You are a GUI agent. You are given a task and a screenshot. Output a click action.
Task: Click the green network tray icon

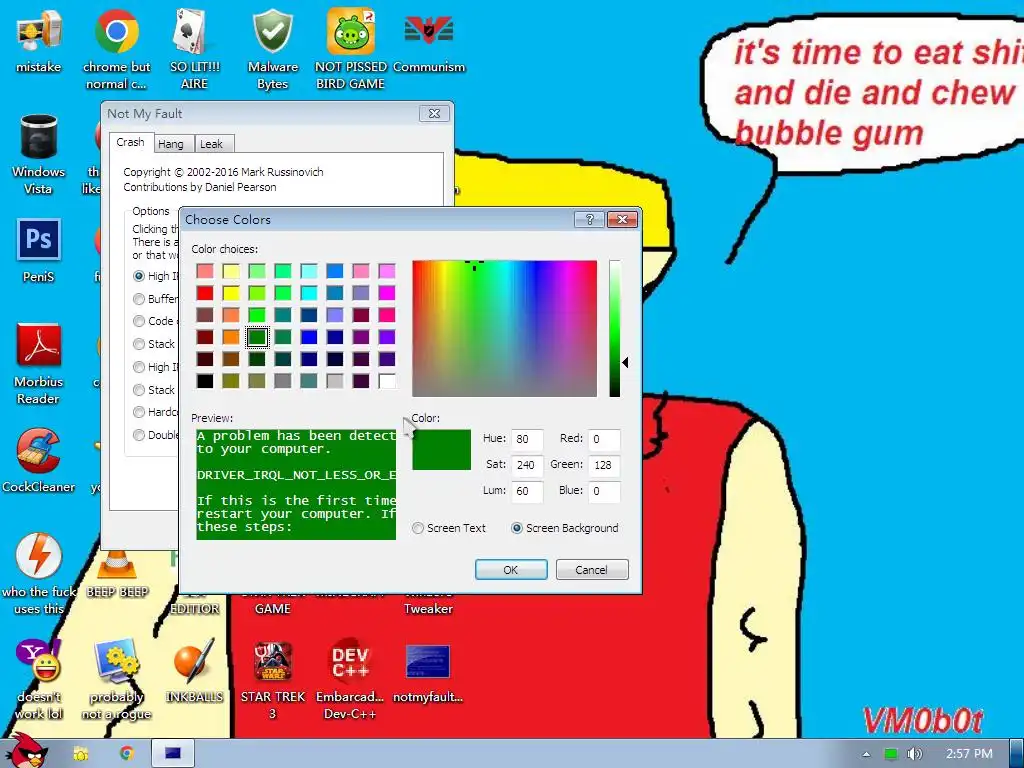tap(891, 754)
